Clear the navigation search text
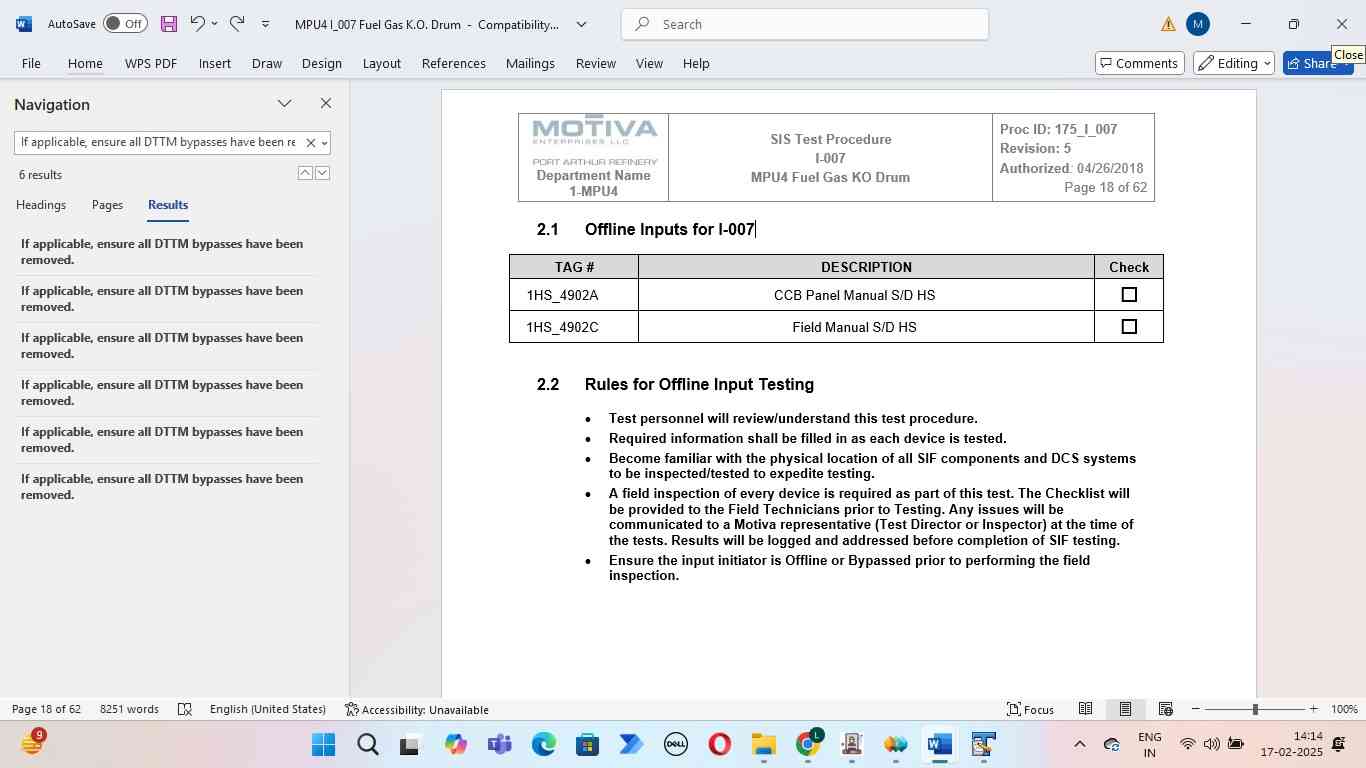 tap(310, 143)
